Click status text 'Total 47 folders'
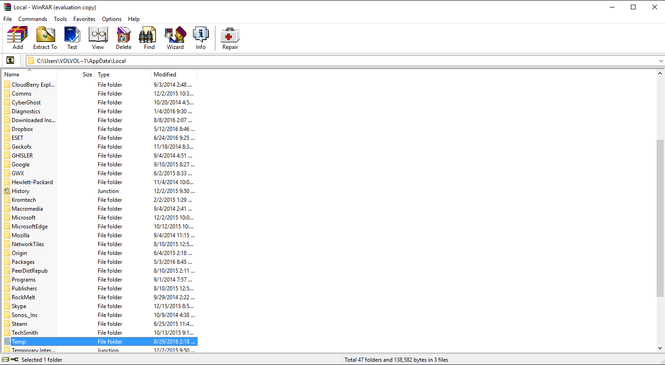The width and height of the screenshot is (665, 365). (x=363, y=360)
